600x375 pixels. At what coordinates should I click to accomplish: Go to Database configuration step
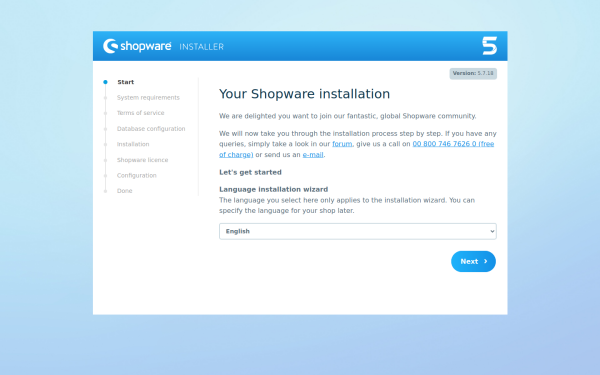coord(151,129)
